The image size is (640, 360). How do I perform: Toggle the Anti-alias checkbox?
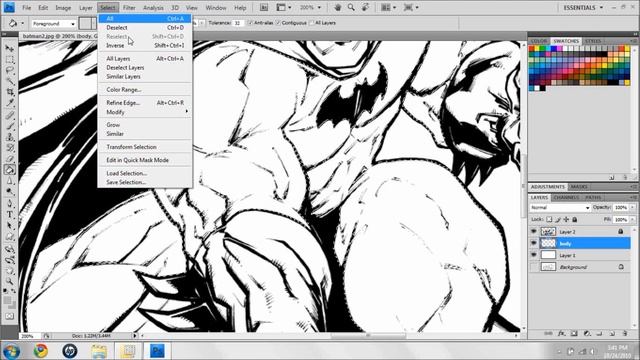[251, 23]
